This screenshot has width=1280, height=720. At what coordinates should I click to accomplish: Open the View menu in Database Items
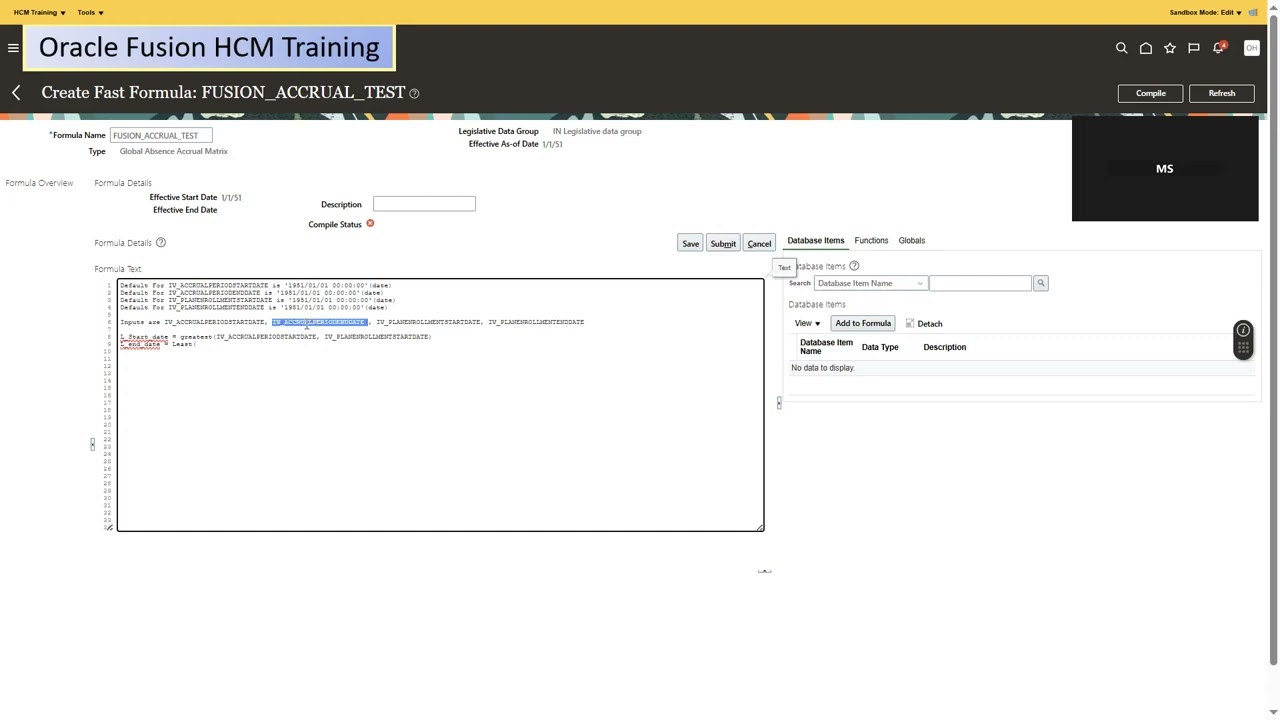[807, 324]
